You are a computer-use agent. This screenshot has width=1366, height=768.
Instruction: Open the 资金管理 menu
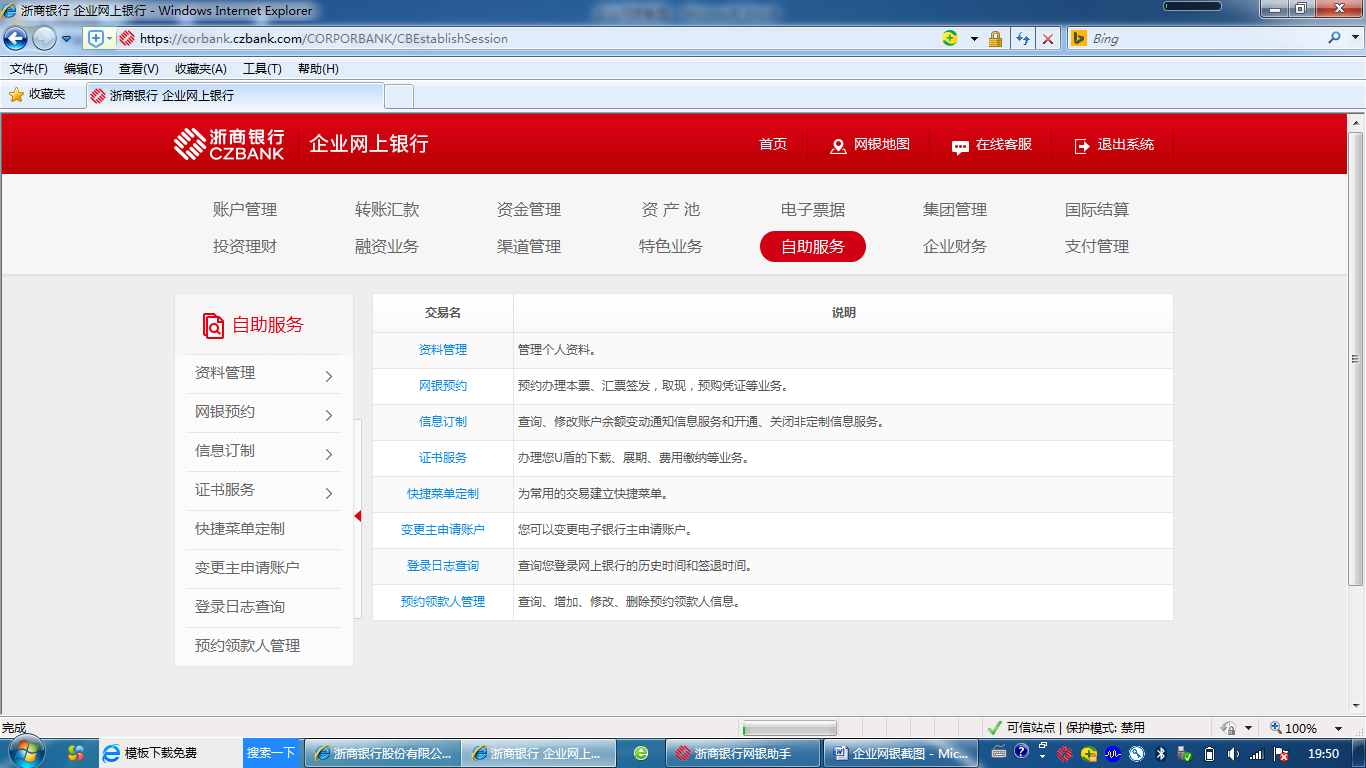coord(529,210)
